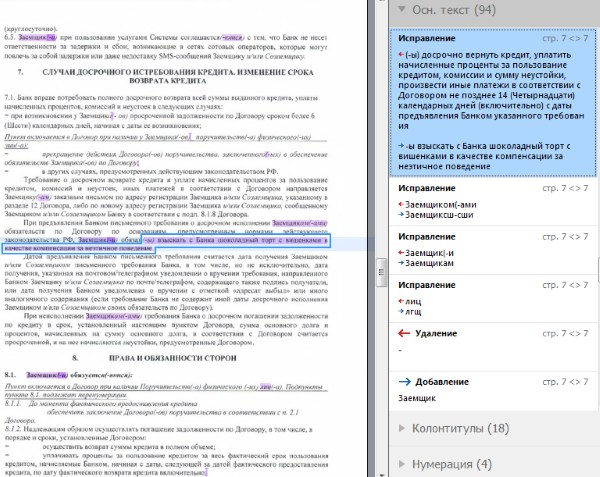Click the scrollbar thumb grip

point(381,272)
